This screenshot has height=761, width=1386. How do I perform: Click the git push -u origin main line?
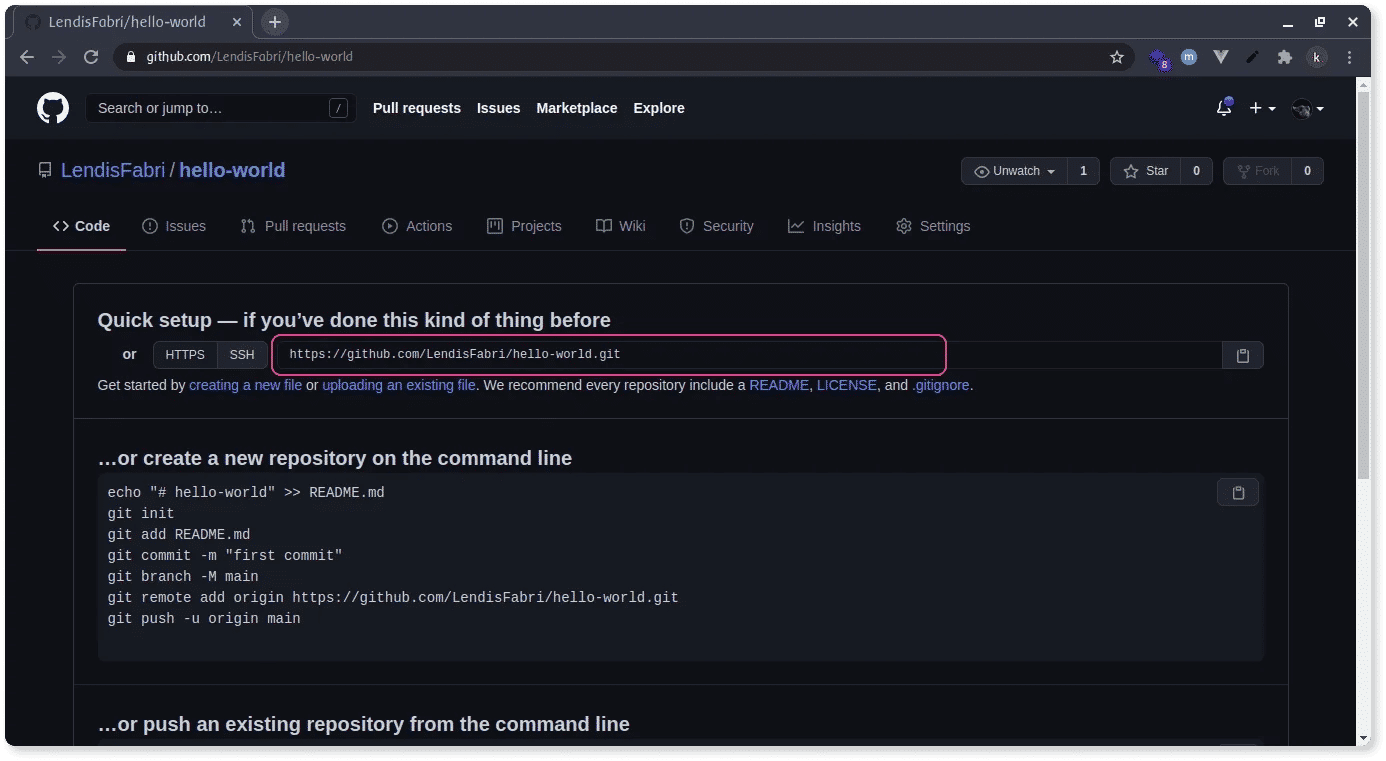pyautogui.click(x=204, y=619)
